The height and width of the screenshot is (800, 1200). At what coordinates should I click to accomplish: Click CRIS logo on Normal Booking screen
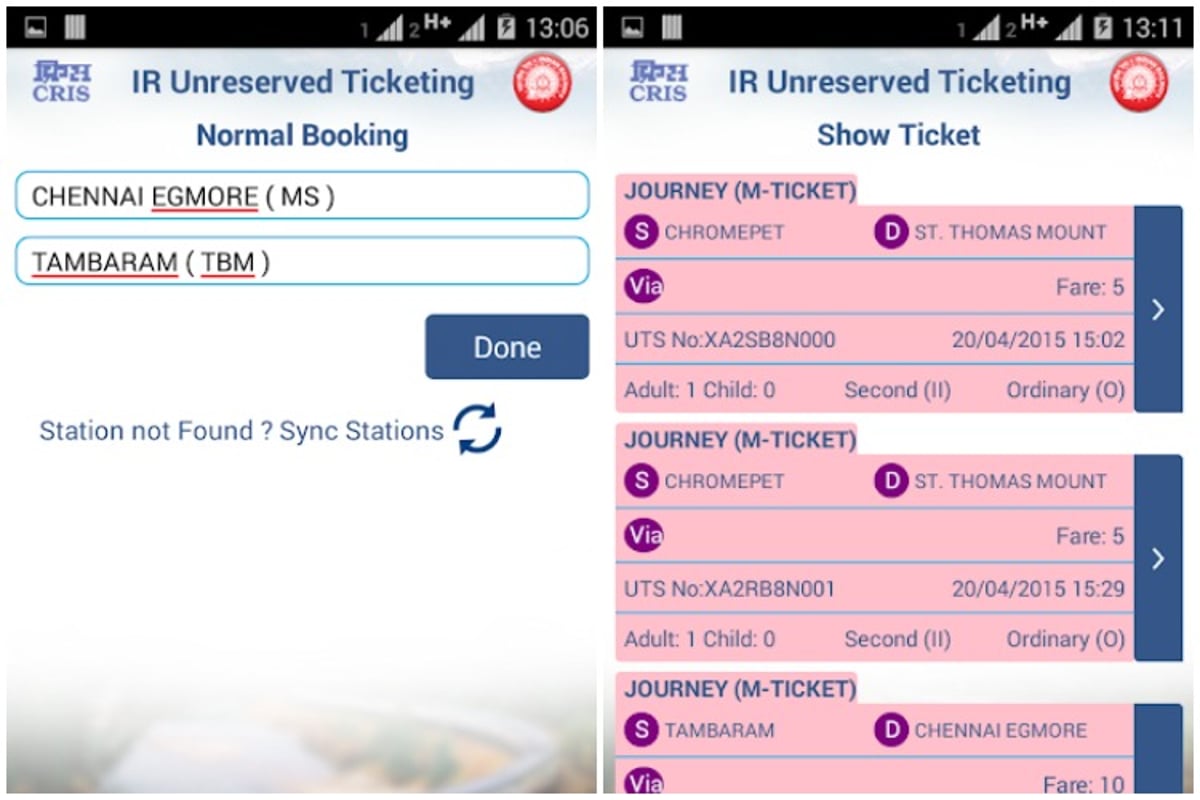61,82
